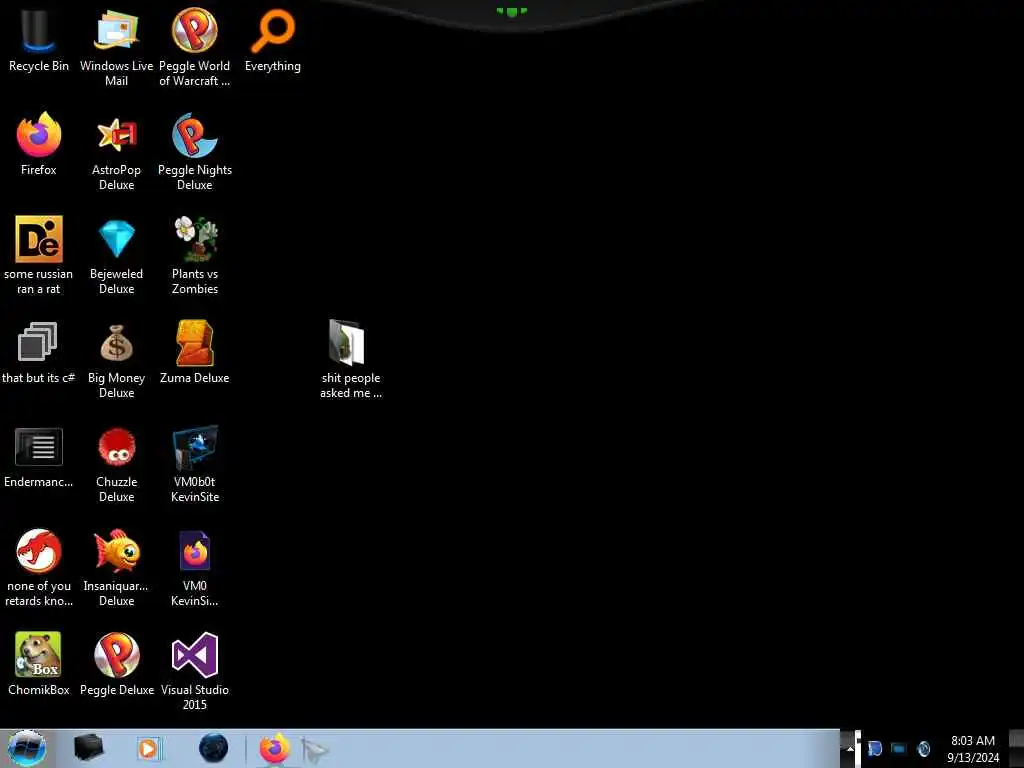Open the Action Center flag tray icon

pos(874,749)
